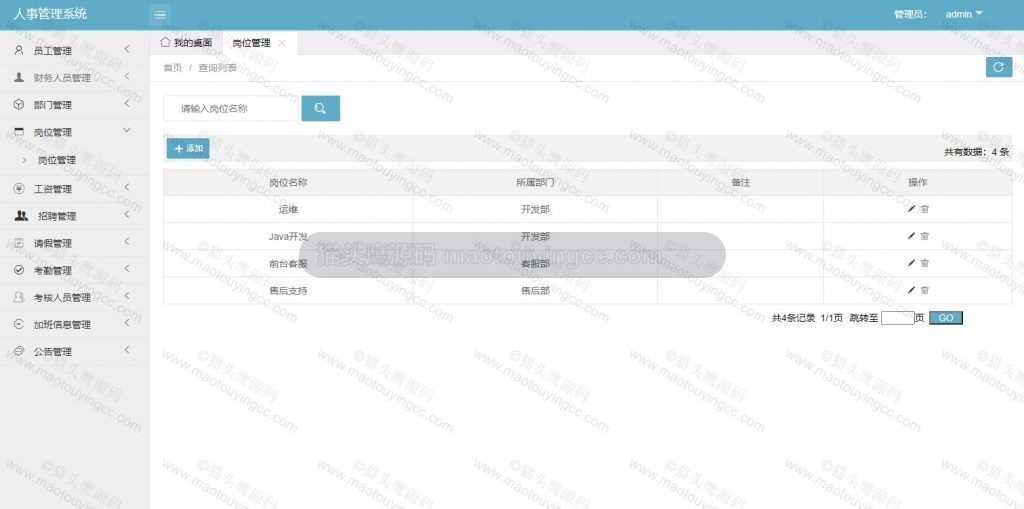
Task: Click the 人事管理系统 title
Action: coord(50,14)
